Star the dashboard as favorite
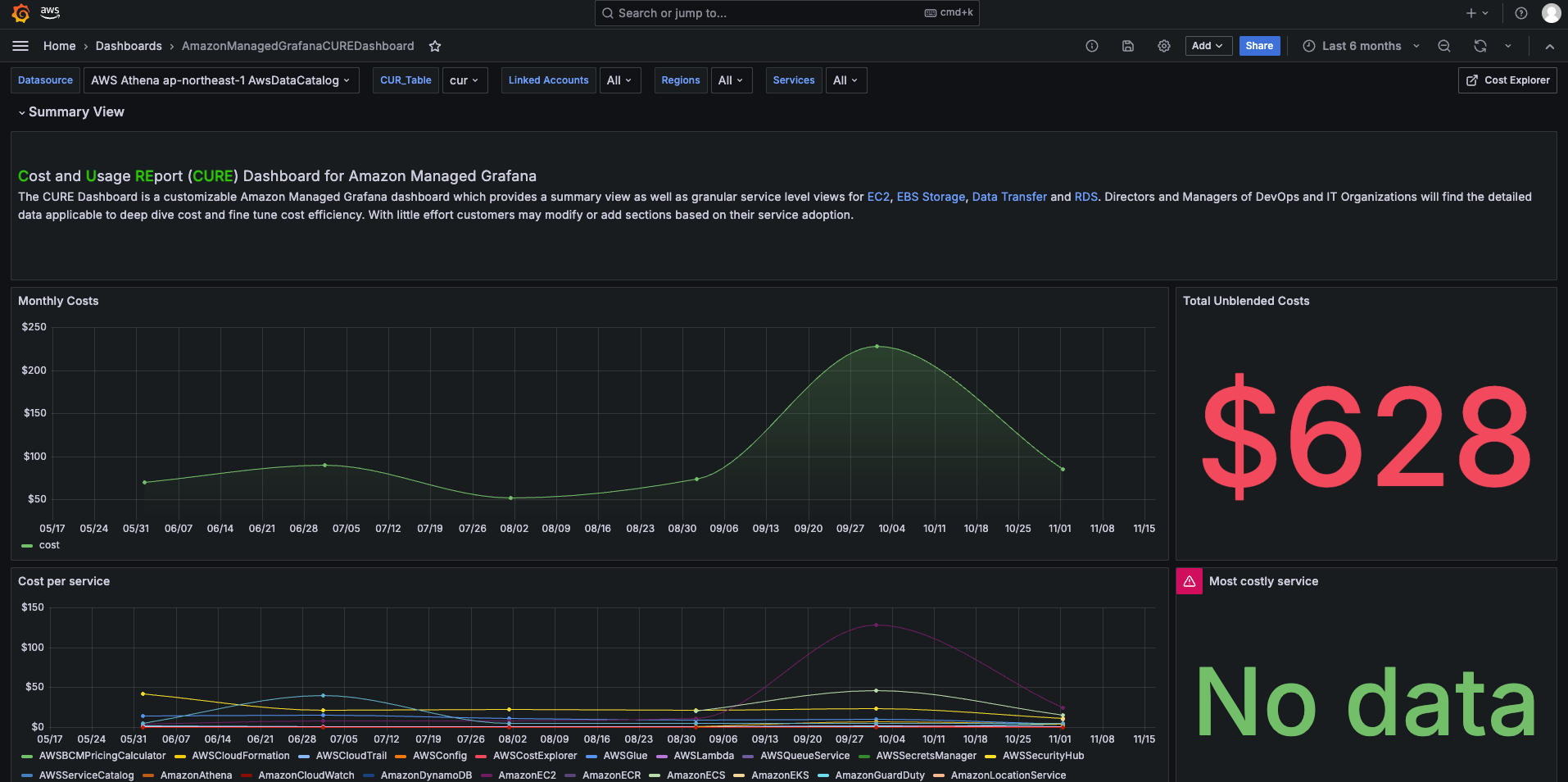 [435, 46]
